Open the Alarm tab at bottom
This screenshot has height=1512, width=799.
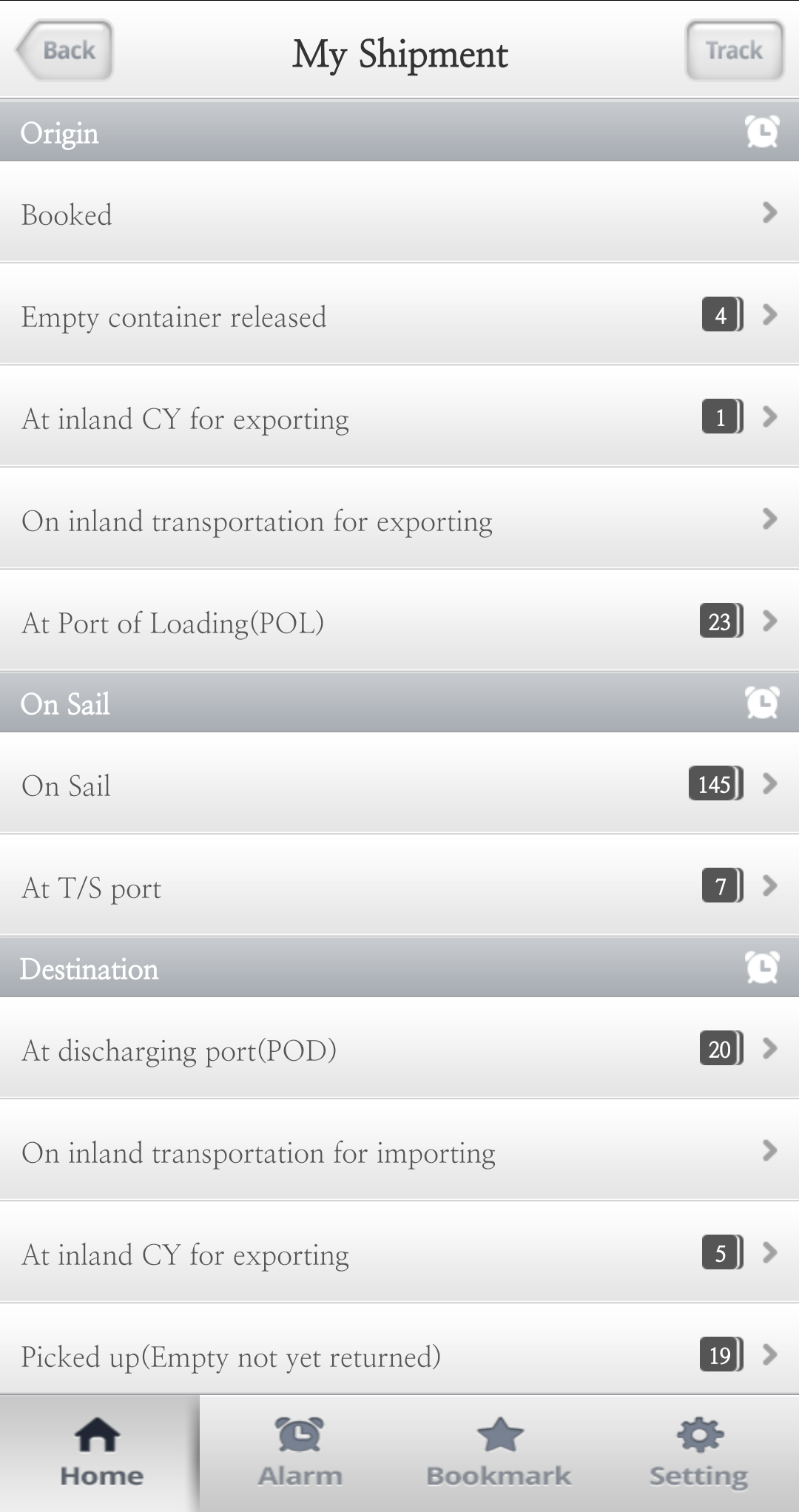(x=300, y=1453)
